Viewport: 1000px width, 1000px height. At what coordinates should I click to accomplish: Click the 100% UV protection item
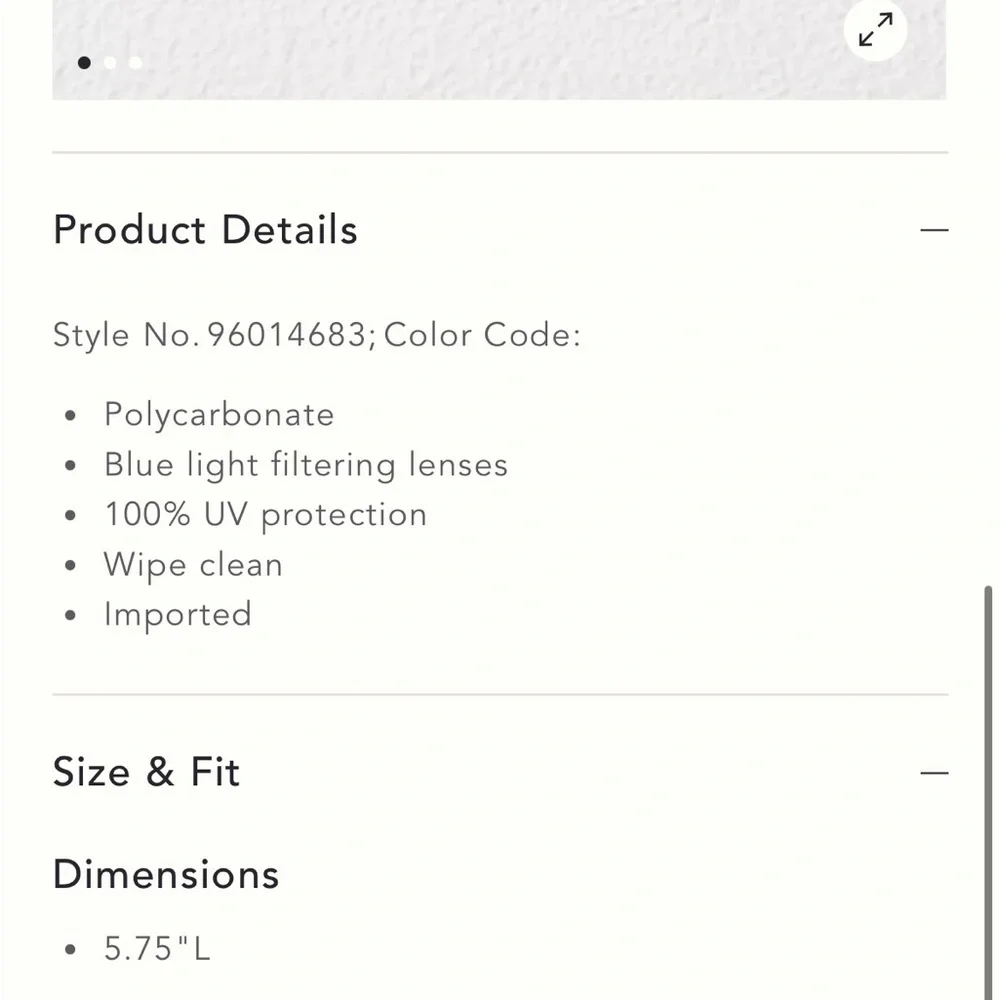(x=265, y=515)
